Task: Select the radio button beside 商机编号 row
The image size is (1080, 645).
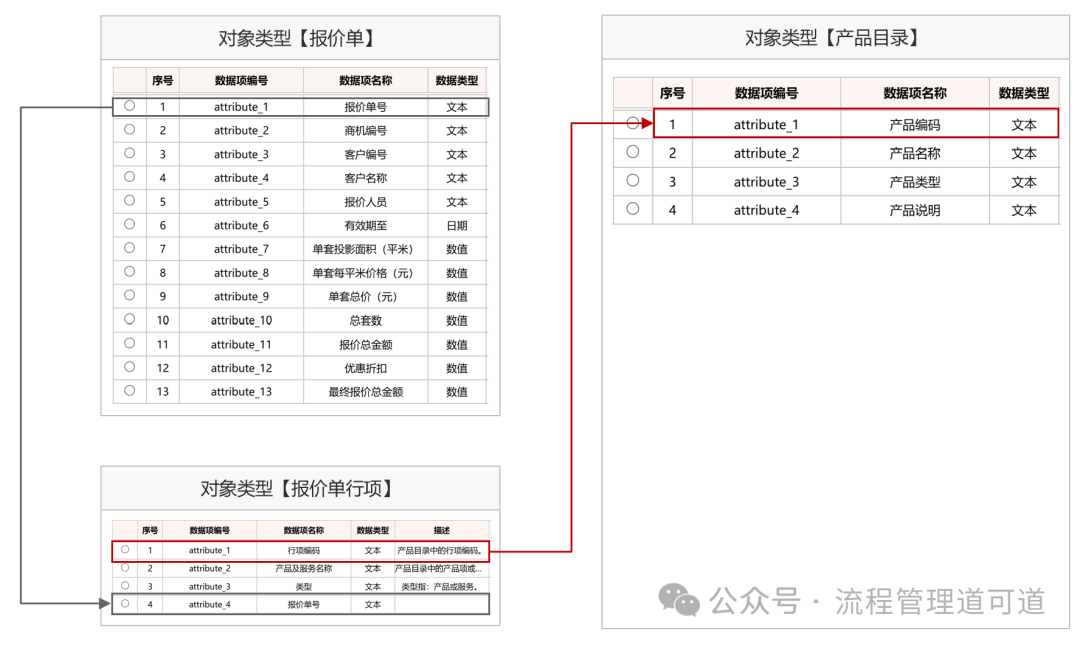Action: 129,129
